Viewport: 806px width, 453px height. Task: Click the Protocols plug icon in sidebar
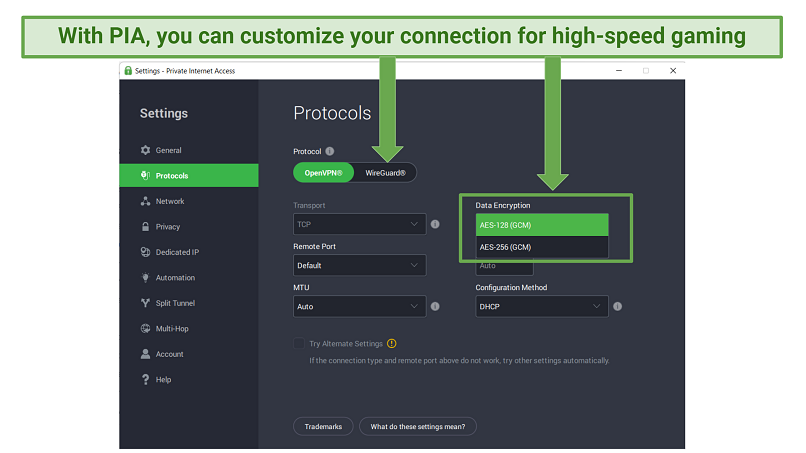coord(145,175)
